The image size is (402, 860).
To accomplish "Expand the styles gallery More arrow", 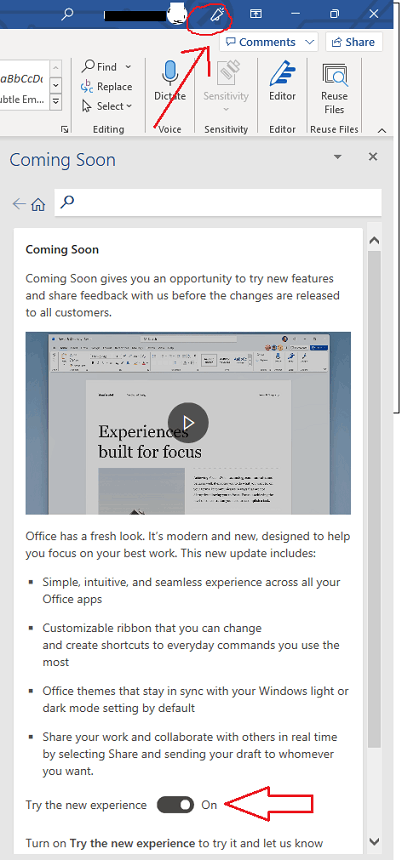I will 55,101.
